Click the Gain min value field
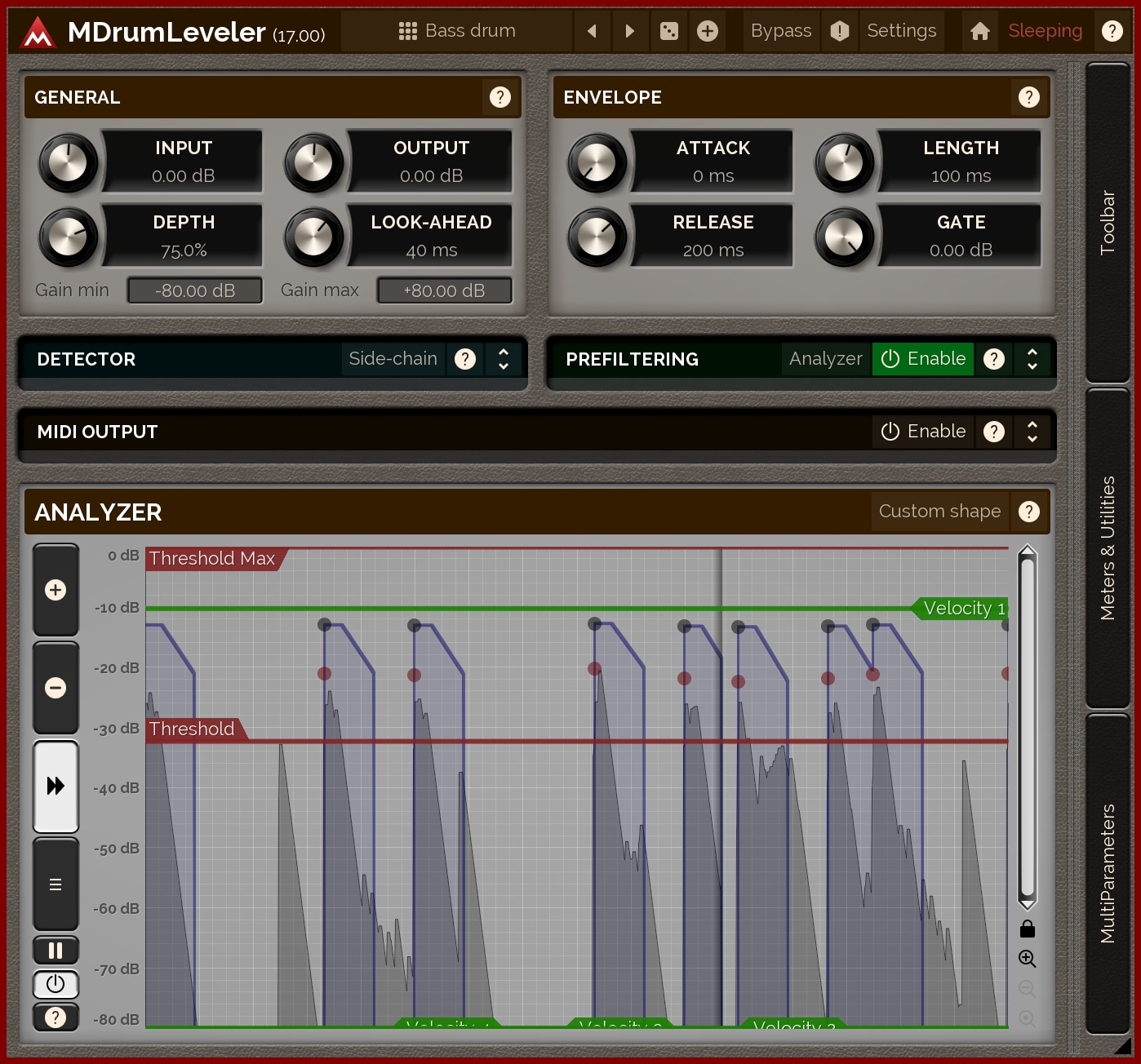Viewport: 1141px width, 1064px height. pos(195,290)
